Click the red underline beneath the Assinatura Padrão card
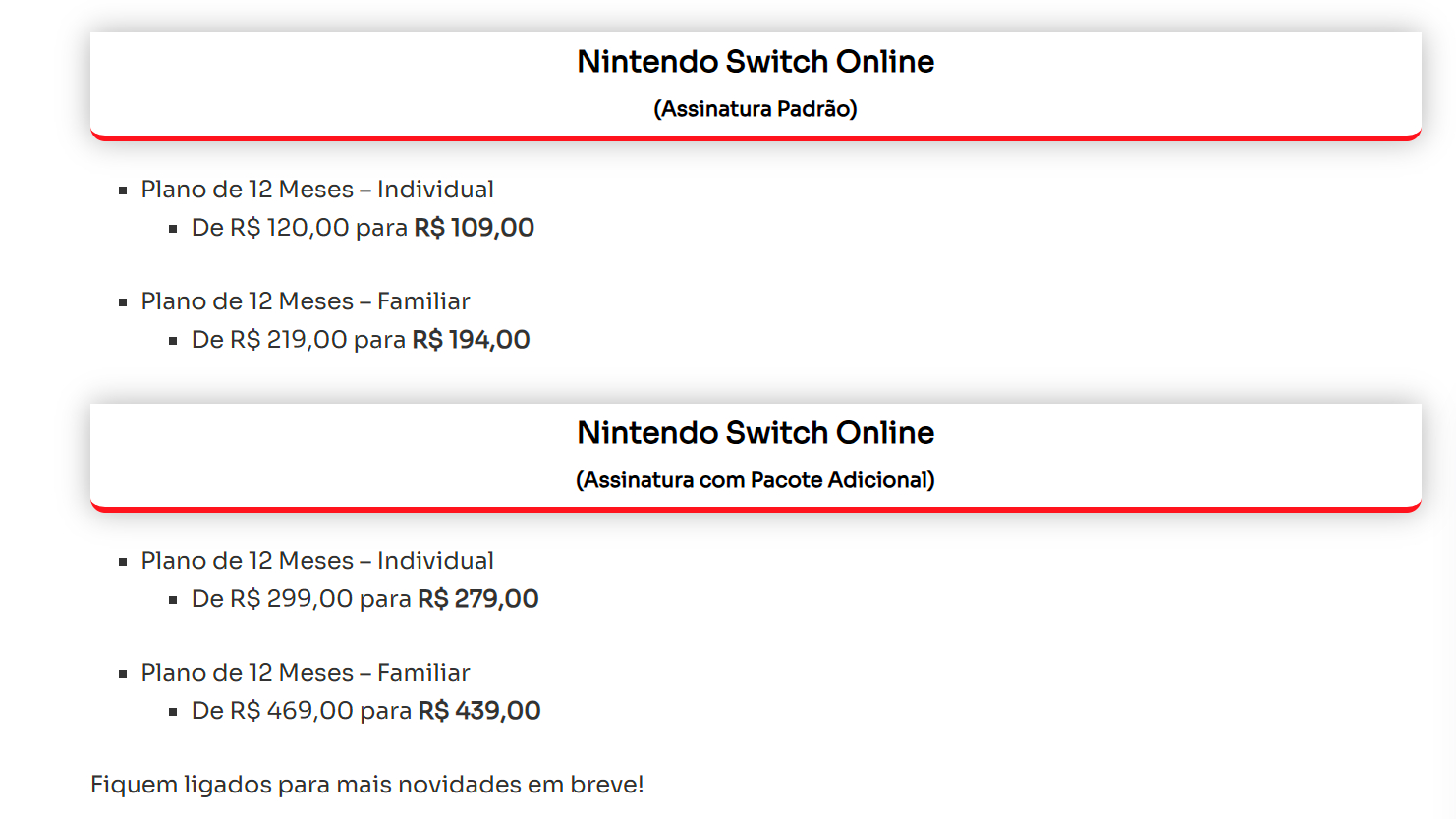Image resolution: width=1456 pixels, height=819 pixels. pos(755,137)
